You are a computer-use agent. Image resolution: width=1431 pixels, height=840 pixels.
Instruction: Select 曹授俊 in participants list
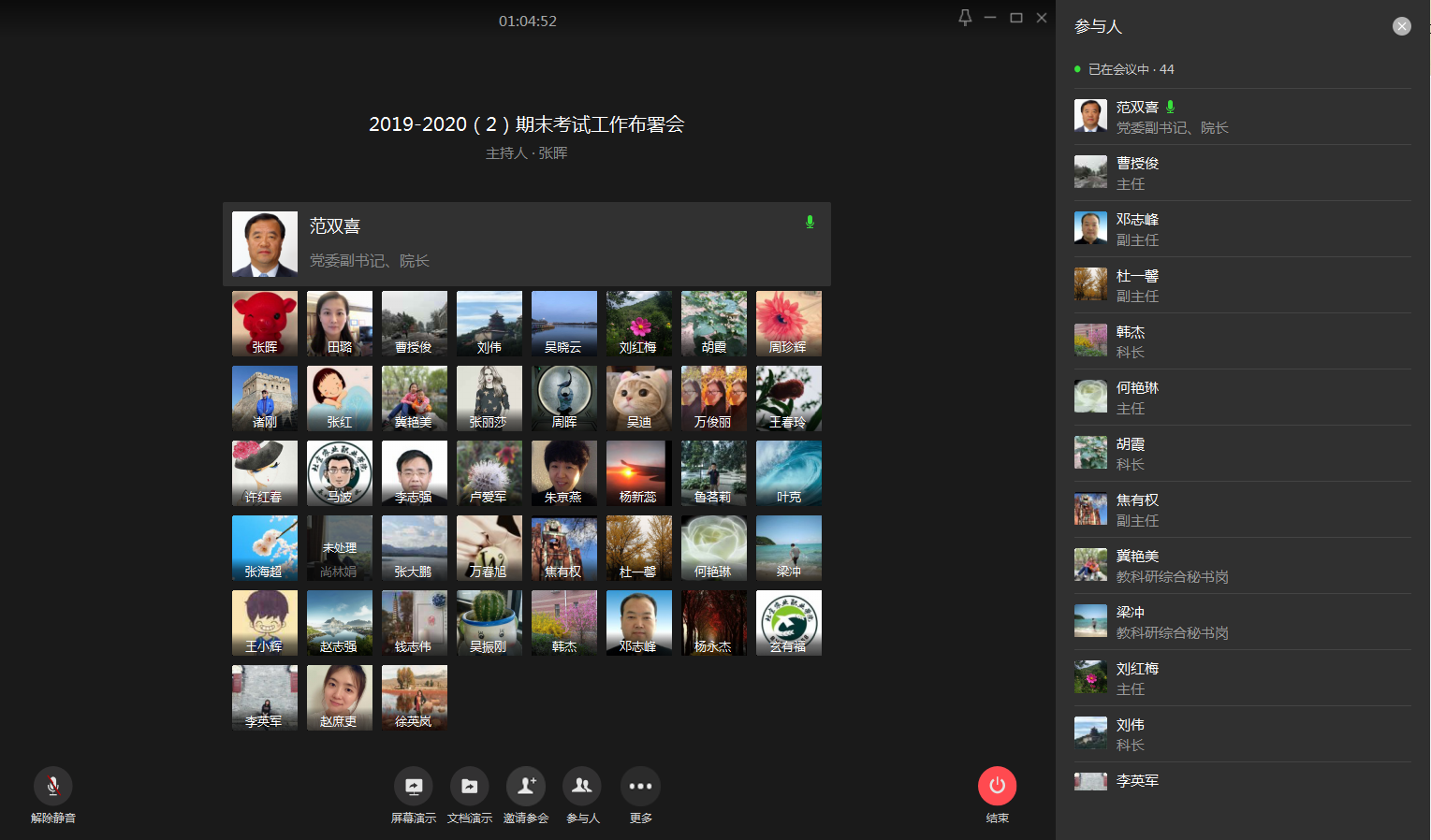[1241, 173]
